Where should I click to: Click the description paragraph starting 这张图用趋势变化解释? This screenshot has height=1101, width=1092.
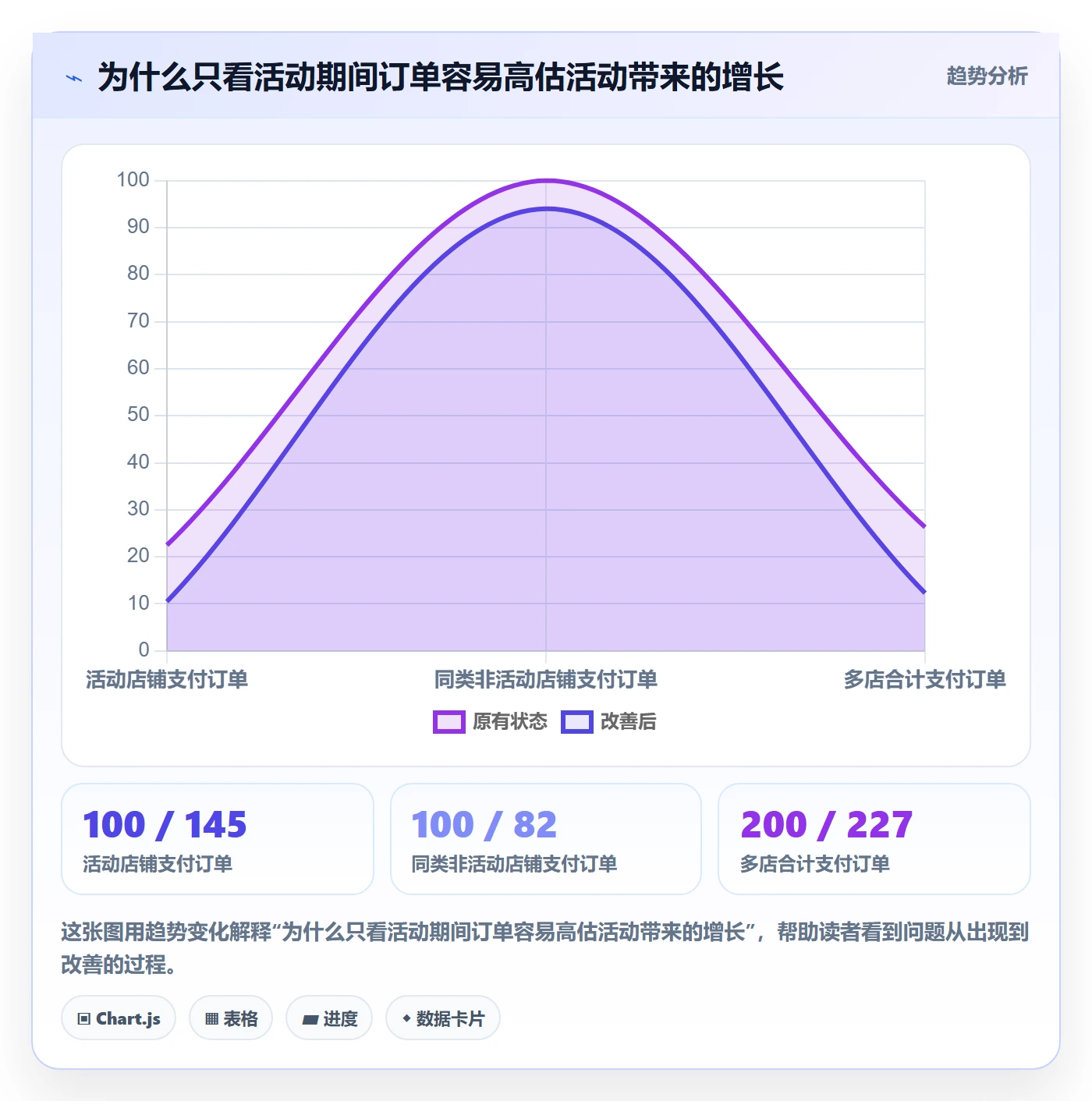point(545,948)
